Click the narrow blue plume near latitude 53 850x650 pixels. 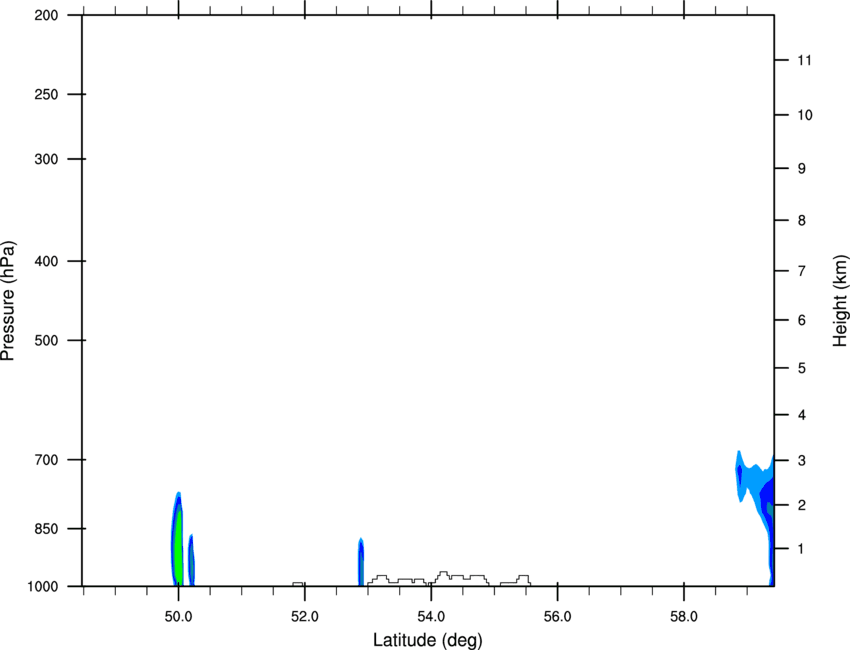point(361,562)
